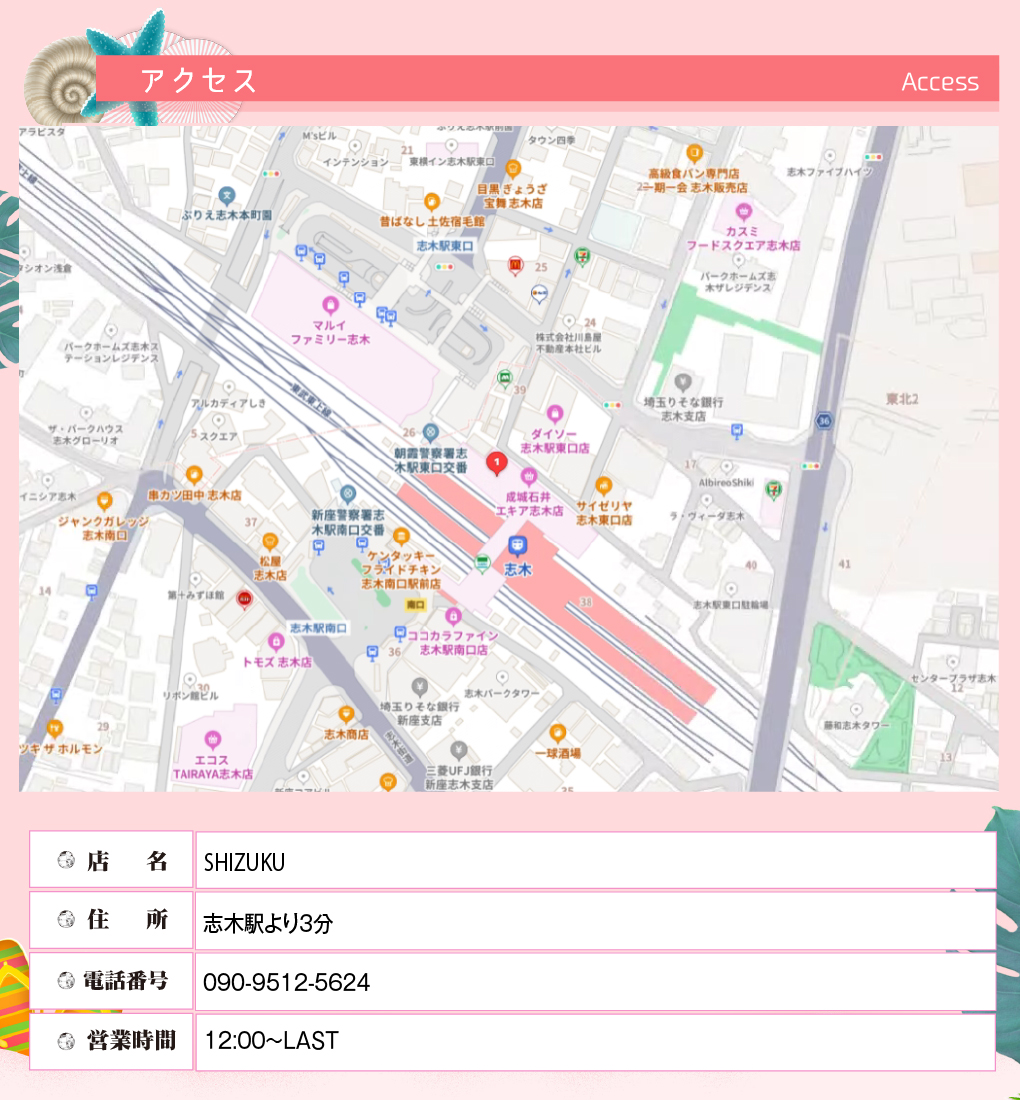Click the red location pin numbered 1
The width and height of the screenshot is (1020, 1100).
[495, 462]
